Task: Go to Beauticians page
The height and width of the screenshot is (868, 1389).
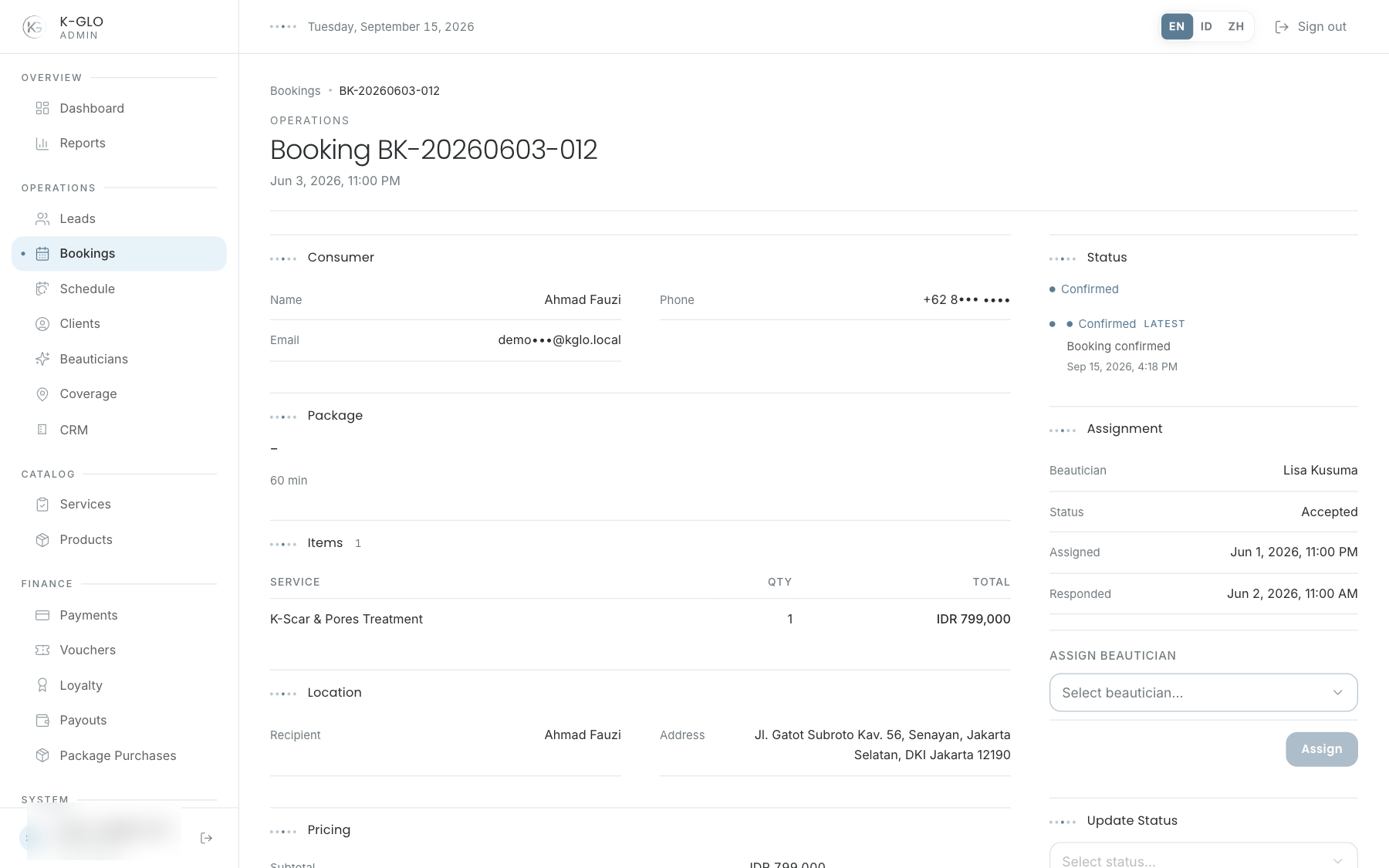Action: click(119, 359)
